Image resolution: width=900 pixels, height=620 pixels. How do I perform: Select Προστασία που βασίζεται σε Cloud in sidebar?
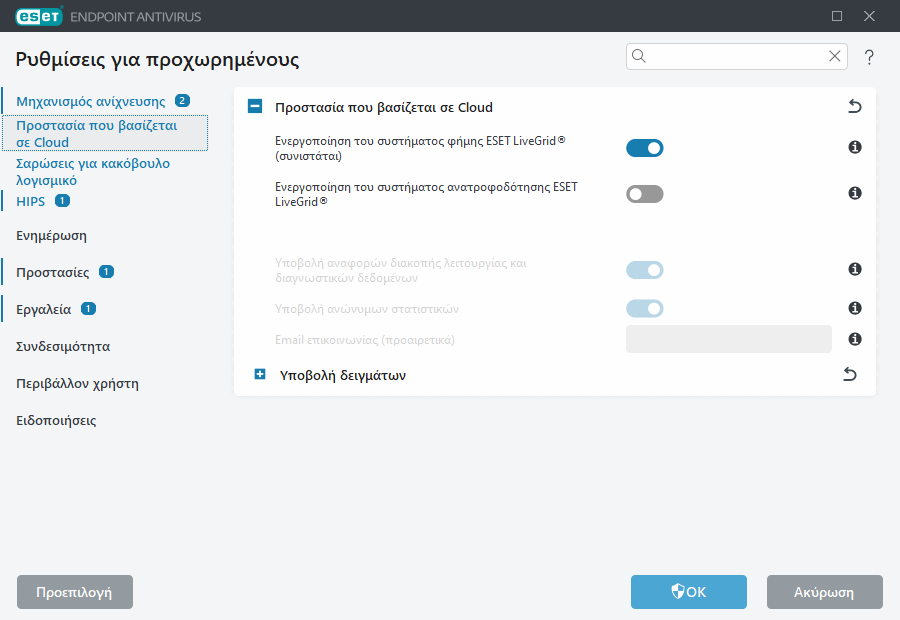[105, 133]
